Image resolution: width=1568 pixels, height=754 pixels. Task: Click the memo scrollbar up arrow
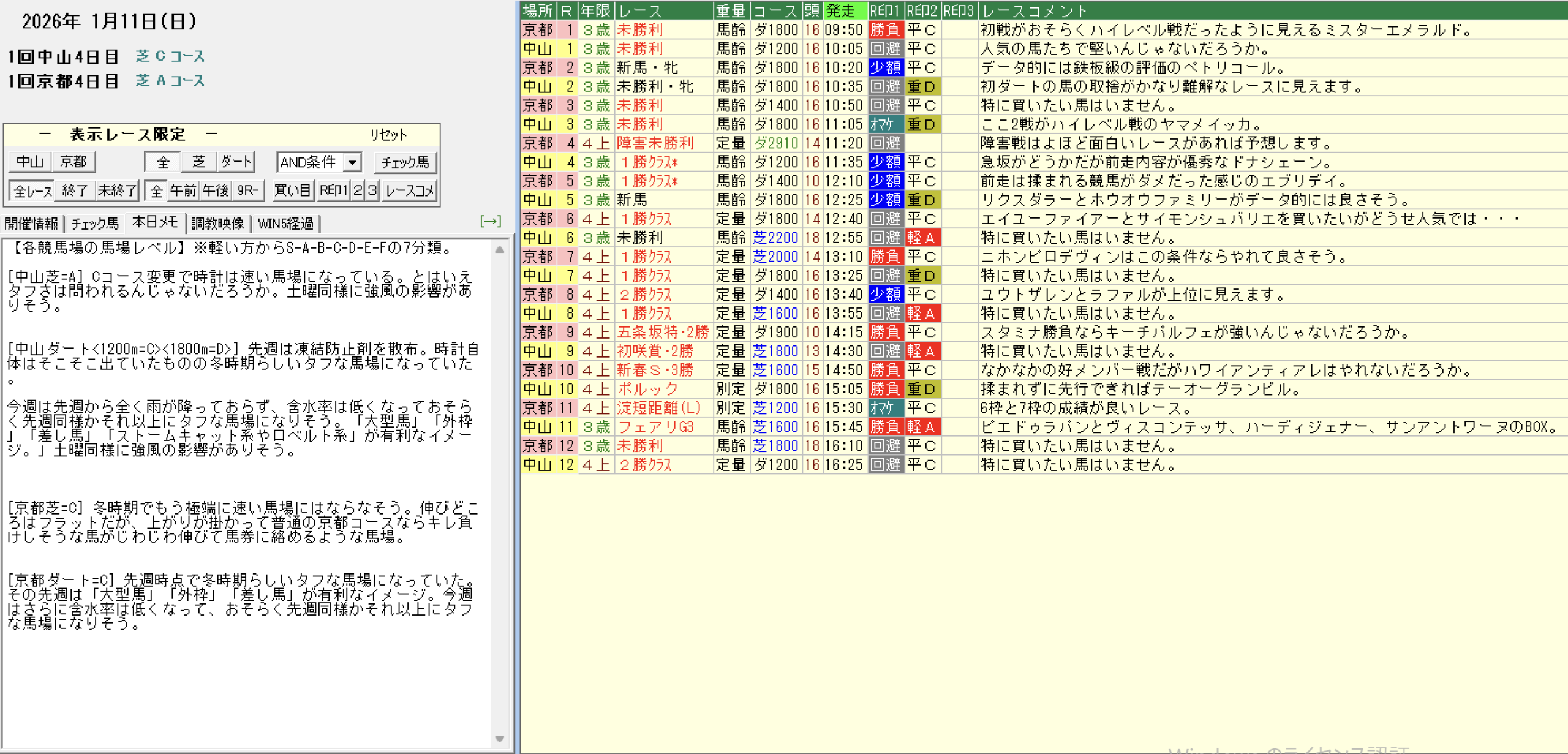pos(500,249)
